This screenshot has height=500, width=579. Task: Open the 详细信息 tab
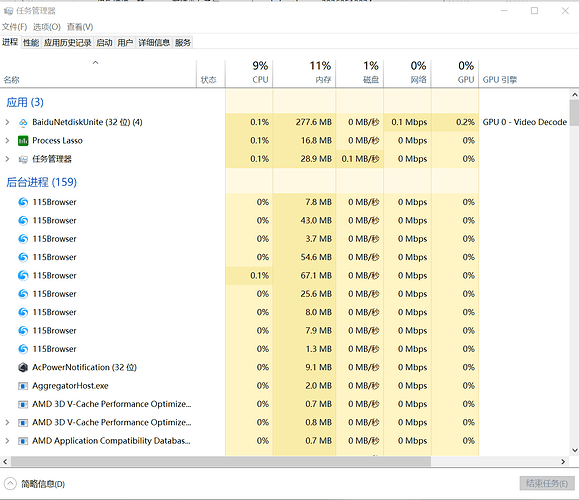pyautogui.click(x=154, y=43)
